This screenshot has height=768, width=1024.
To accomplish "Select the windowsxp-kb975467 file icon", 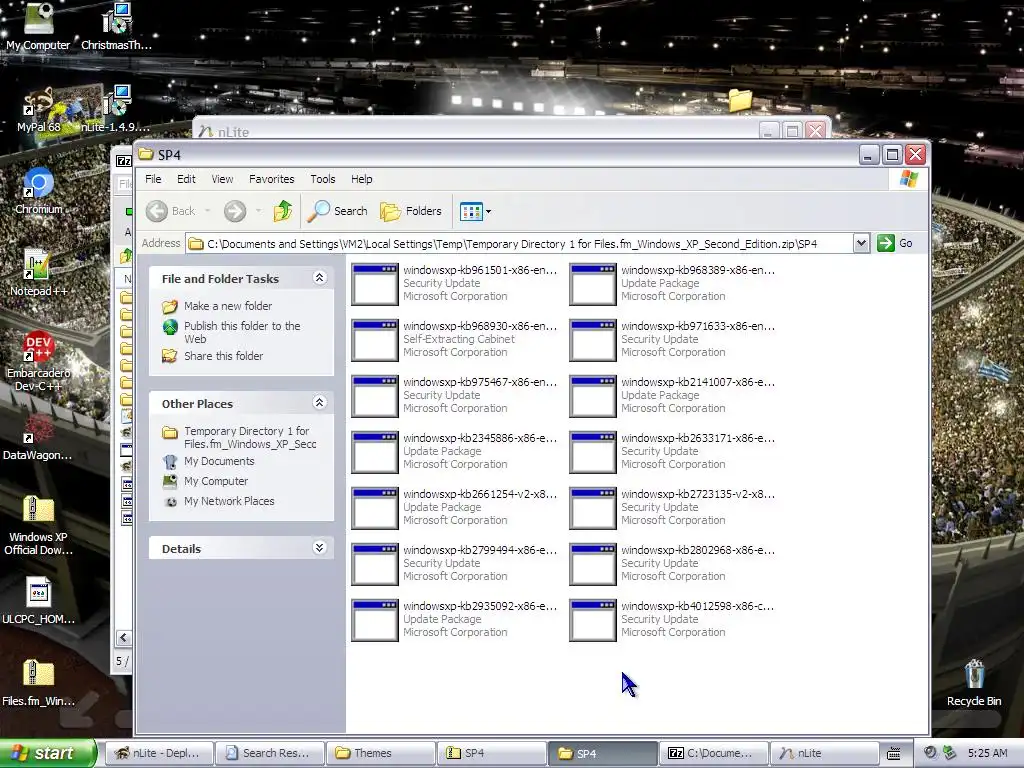I will coord(375,396).
